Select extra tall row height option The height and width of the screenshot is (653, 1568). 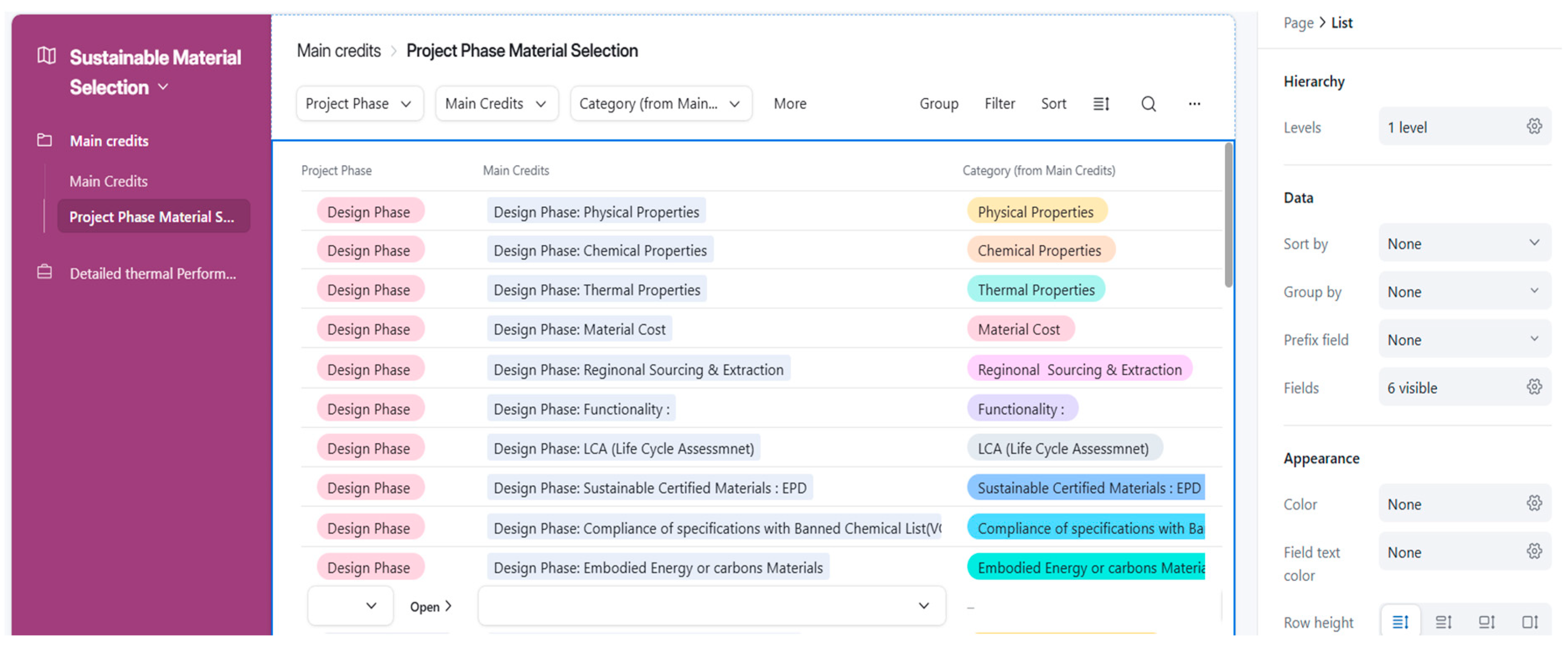pos(1530,621)
